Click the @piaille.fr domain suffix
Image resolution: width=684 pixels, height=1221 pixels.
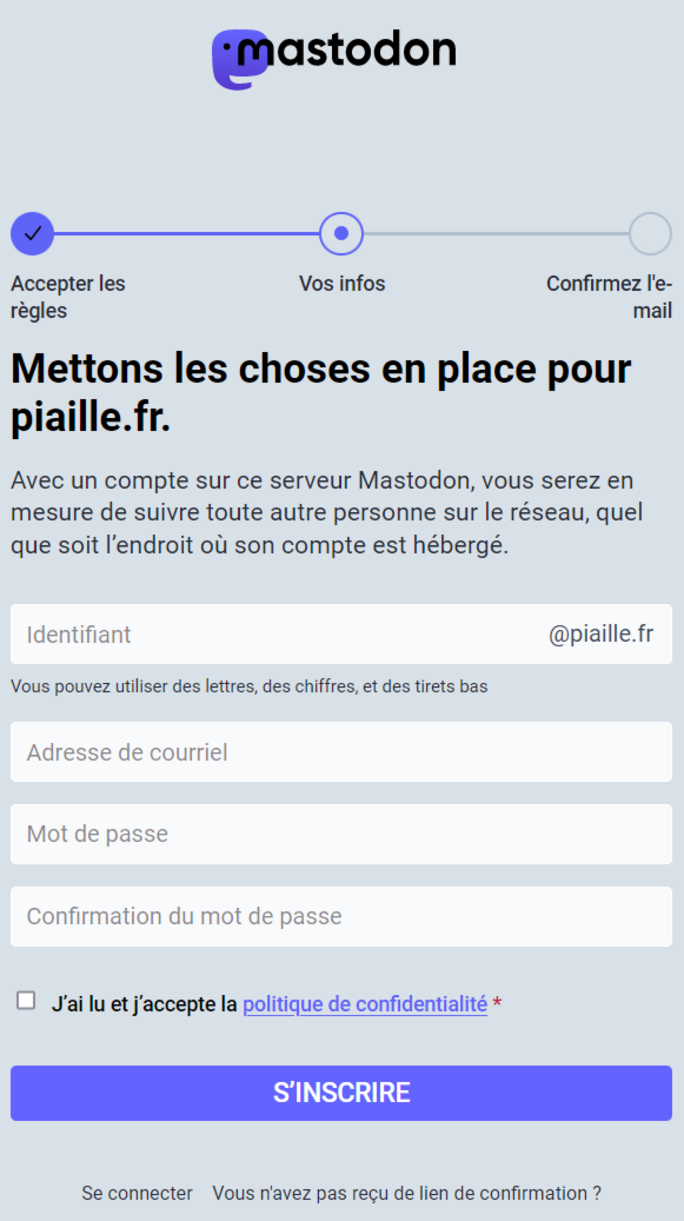pyautogui.click(x=601, y=634)
